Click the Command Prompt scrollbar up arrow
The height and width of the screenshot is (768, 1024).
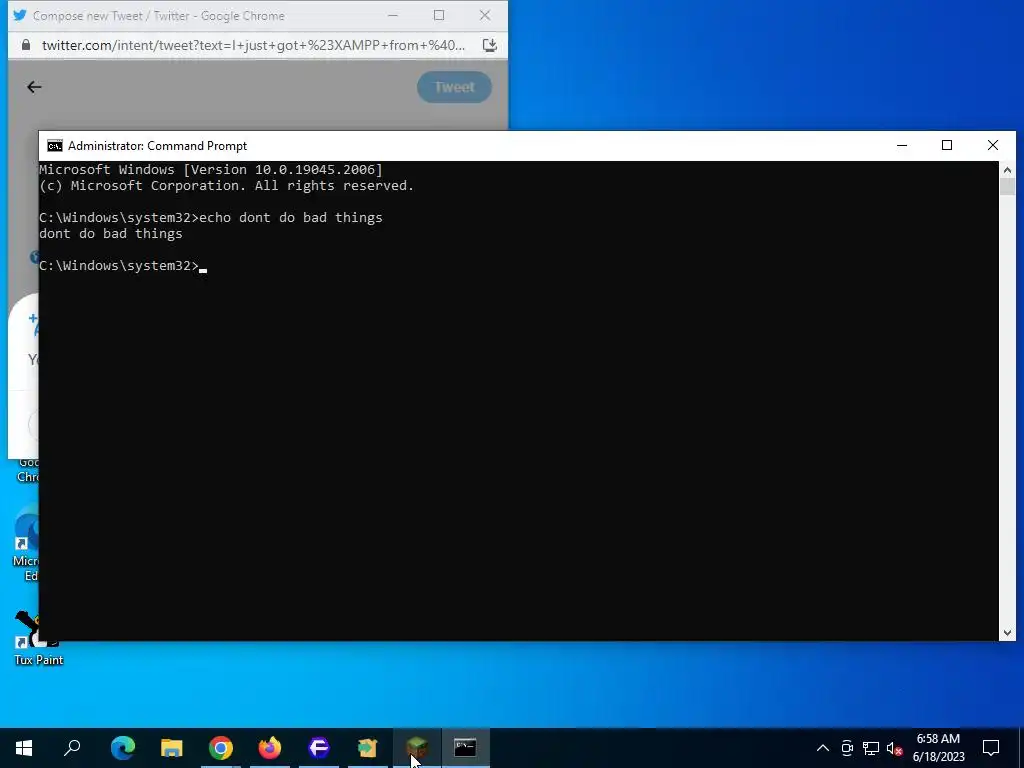point(1007,170)
